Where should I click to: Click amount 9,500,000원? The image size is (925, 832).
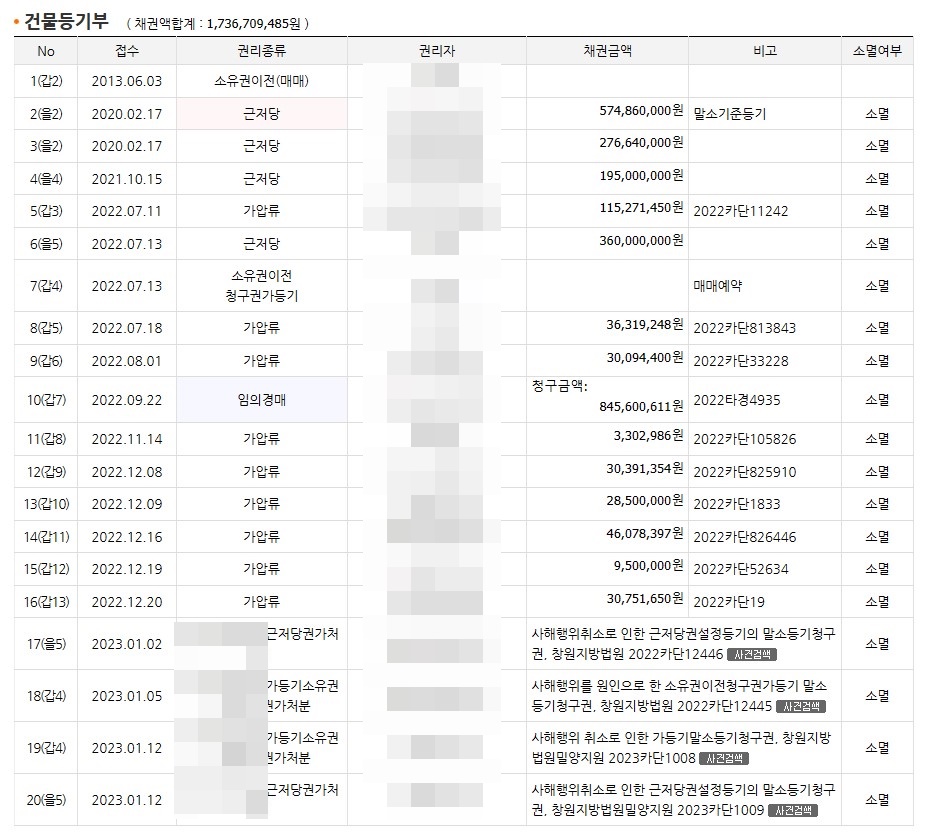pyautogui.click(x=648, y=566)
